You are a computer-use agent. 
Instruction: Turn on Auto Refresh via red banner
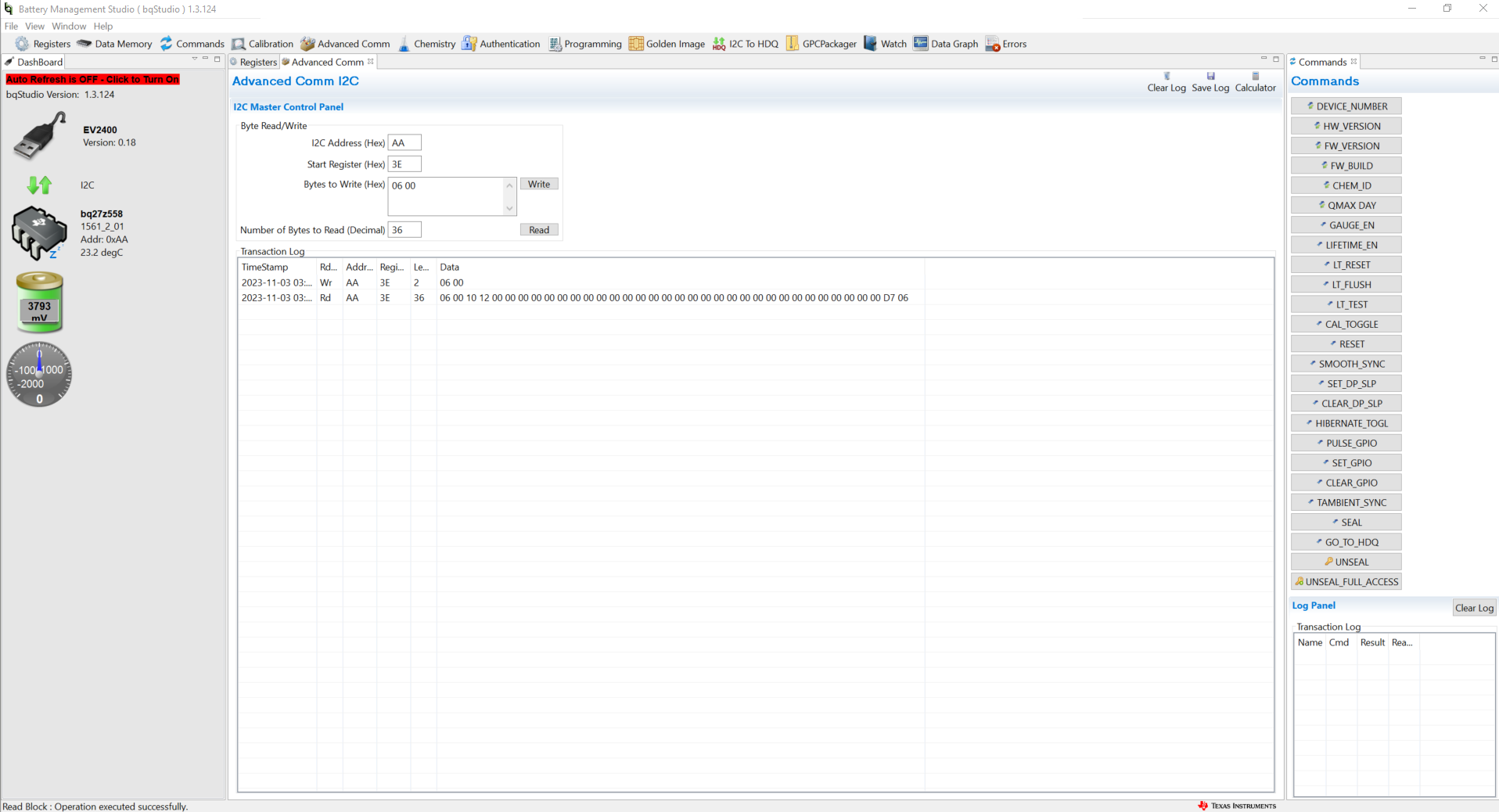[x=92, y=79]
